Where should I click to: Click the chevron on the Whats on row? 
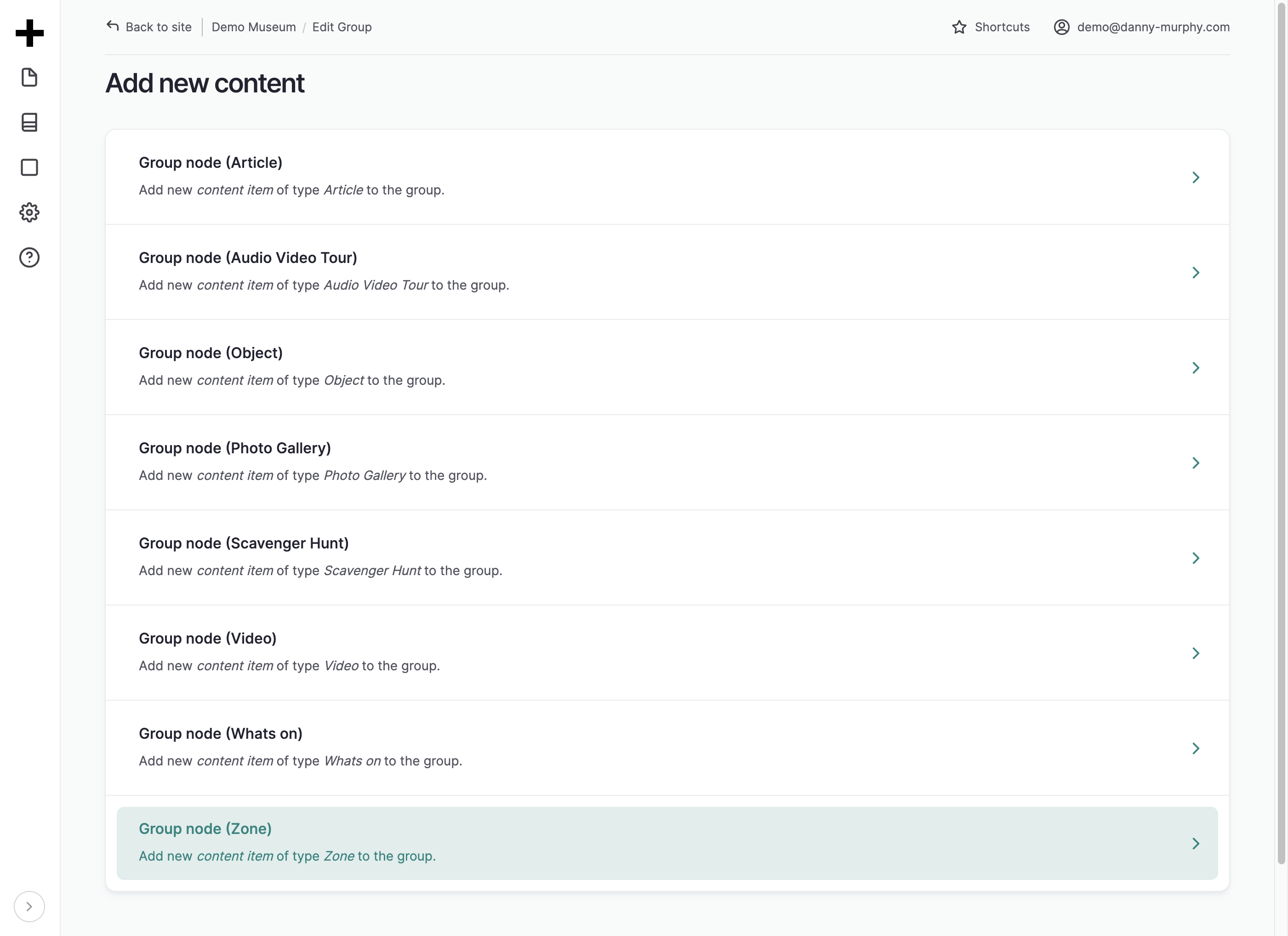(1196, 748)
